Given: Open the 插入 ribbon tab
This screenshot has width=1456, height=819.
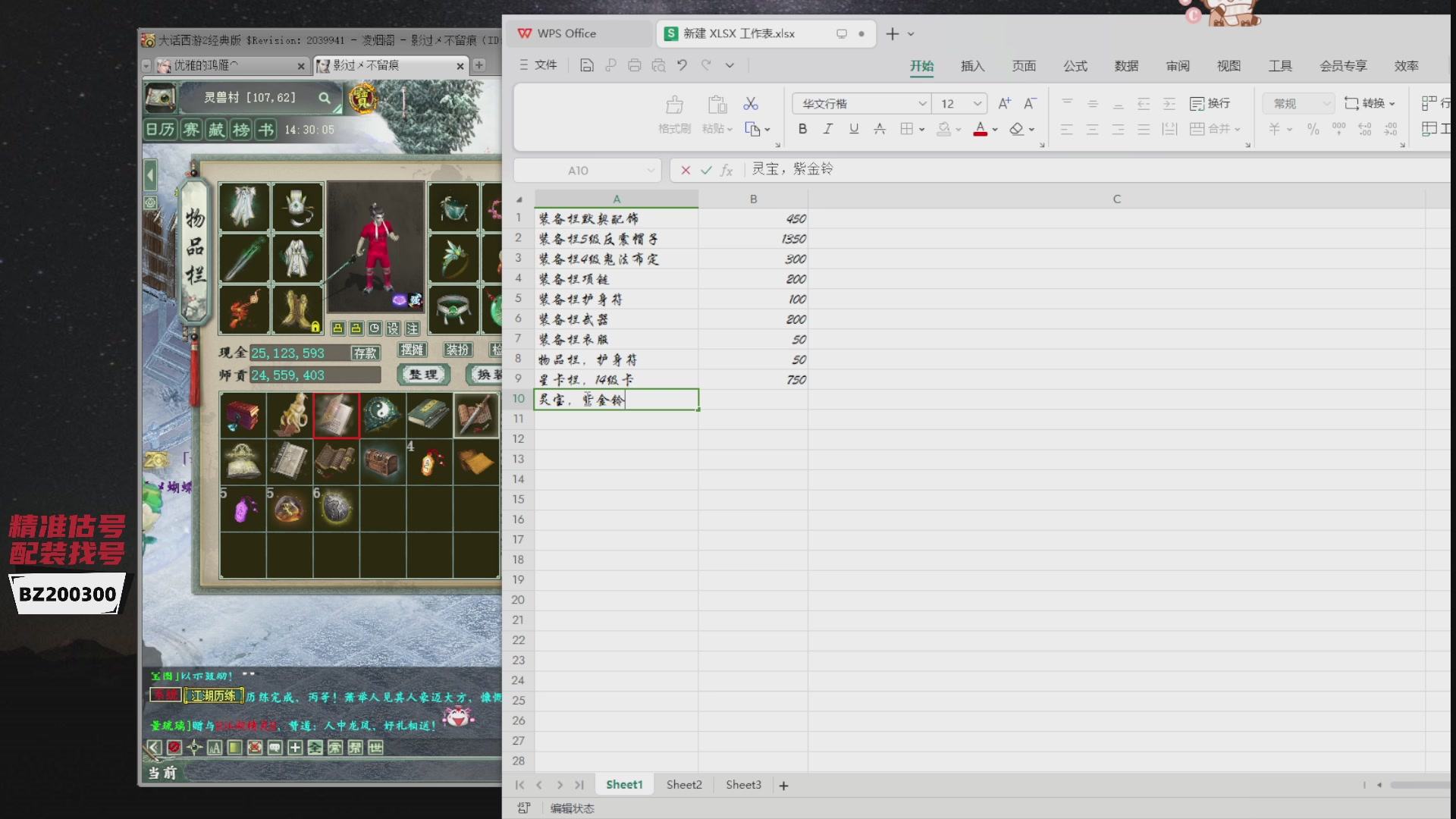Looking at the screenshot, I should click(973, 67).
